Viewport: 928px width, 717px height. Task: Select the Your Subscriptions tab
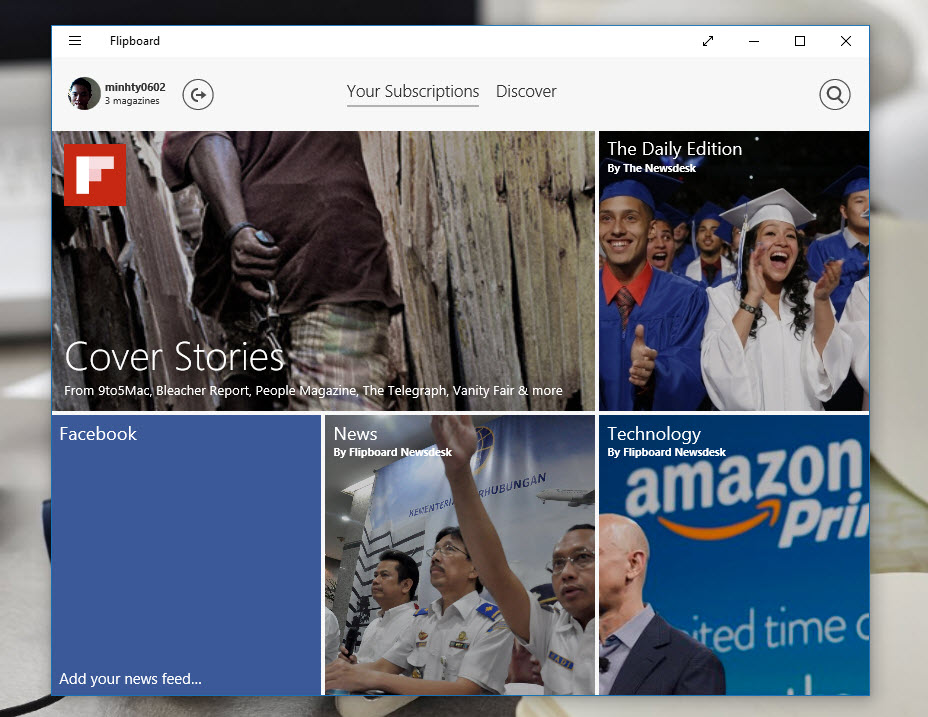click(413, 91)
